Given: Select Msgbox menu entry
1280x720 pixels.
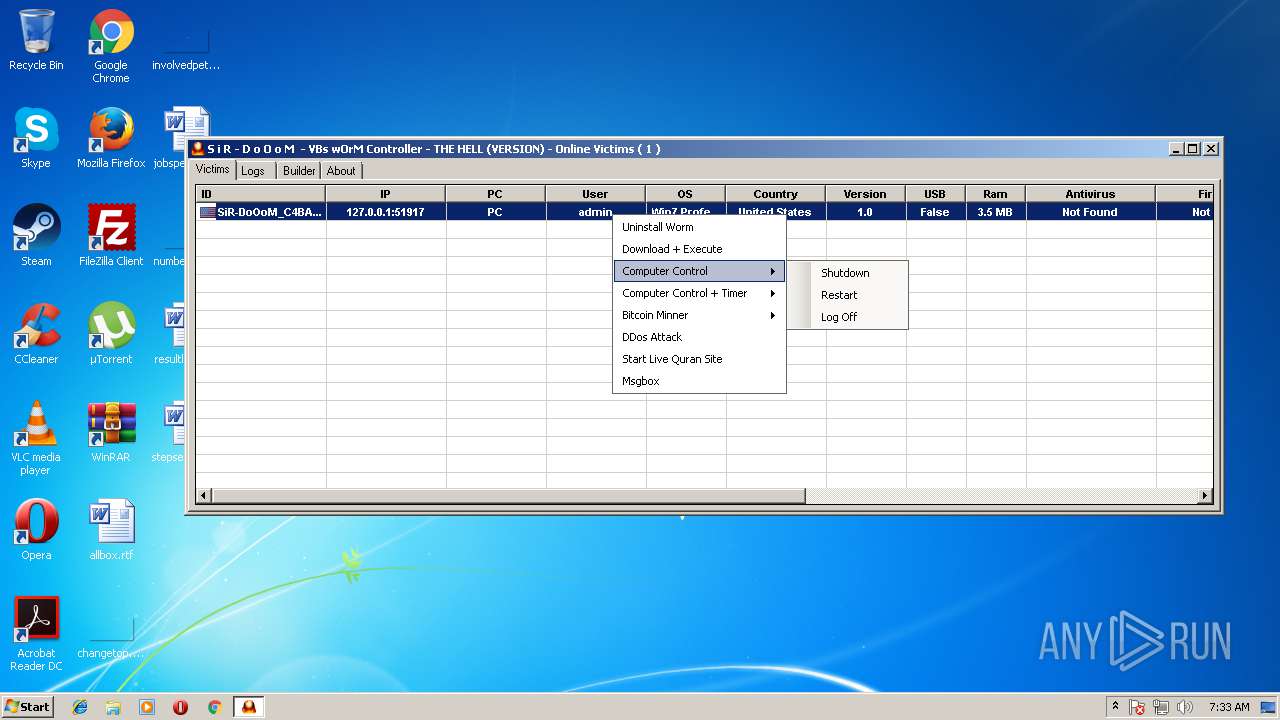Looking at the screenshot, I should click(699, 381).
